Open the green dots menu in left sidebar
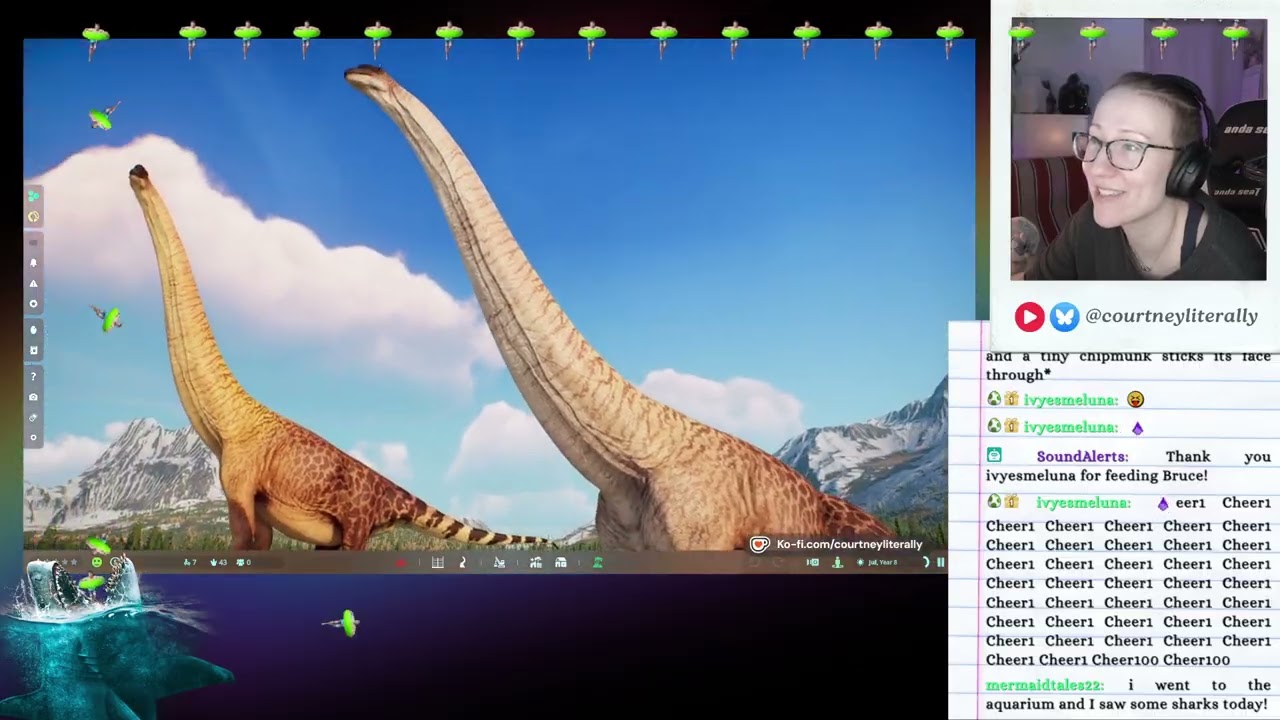The height and width of the screenshot is (720, 1280). [x=34, y=196]
